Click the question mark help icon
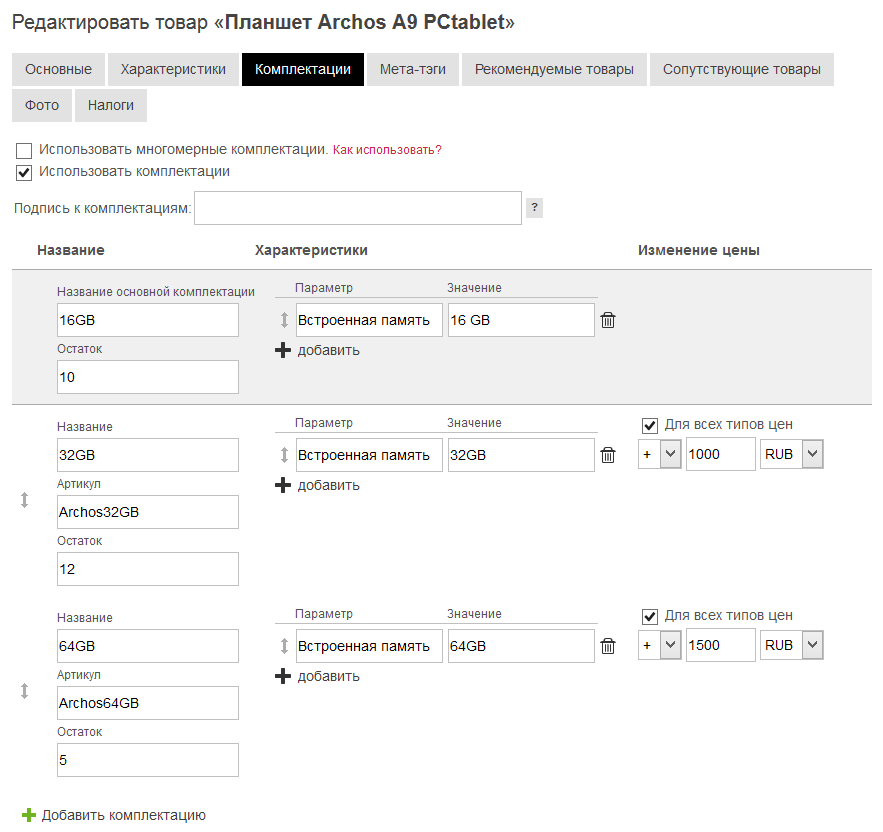The height and width of the screenshot is (832, 883). tap(534, 208)
